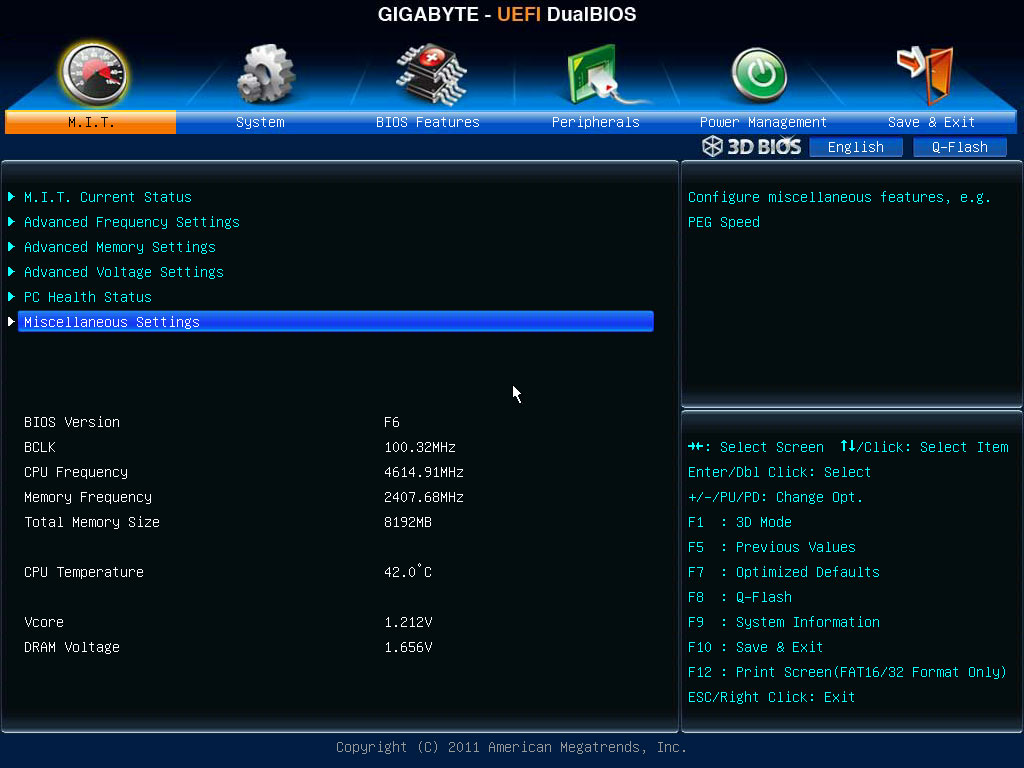This screenshot has width=1024, height=768.
Task: Switch to the Peripherals tab
Action: coord(596,122)
